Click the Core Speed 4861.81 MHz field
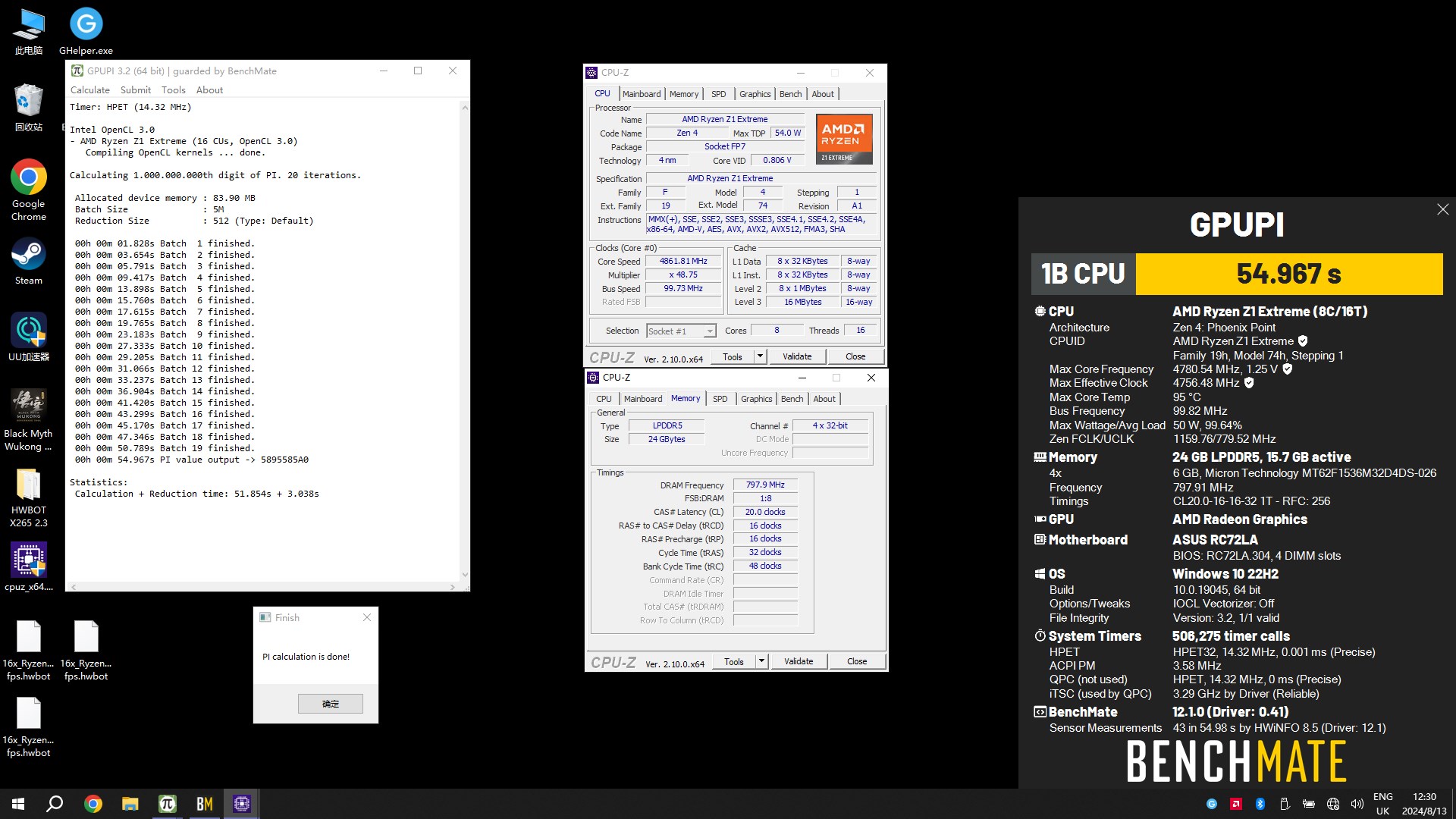The height and width of the screenshot is (819, 1456). click(683, 261)
